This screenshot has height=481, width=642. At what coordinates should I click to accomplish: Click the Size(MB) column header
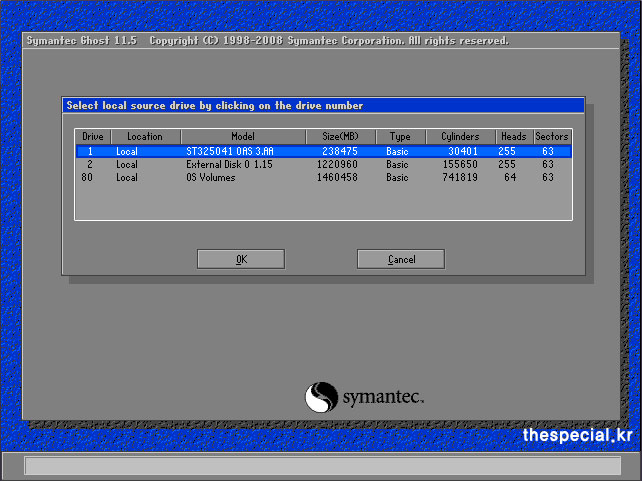340,136
